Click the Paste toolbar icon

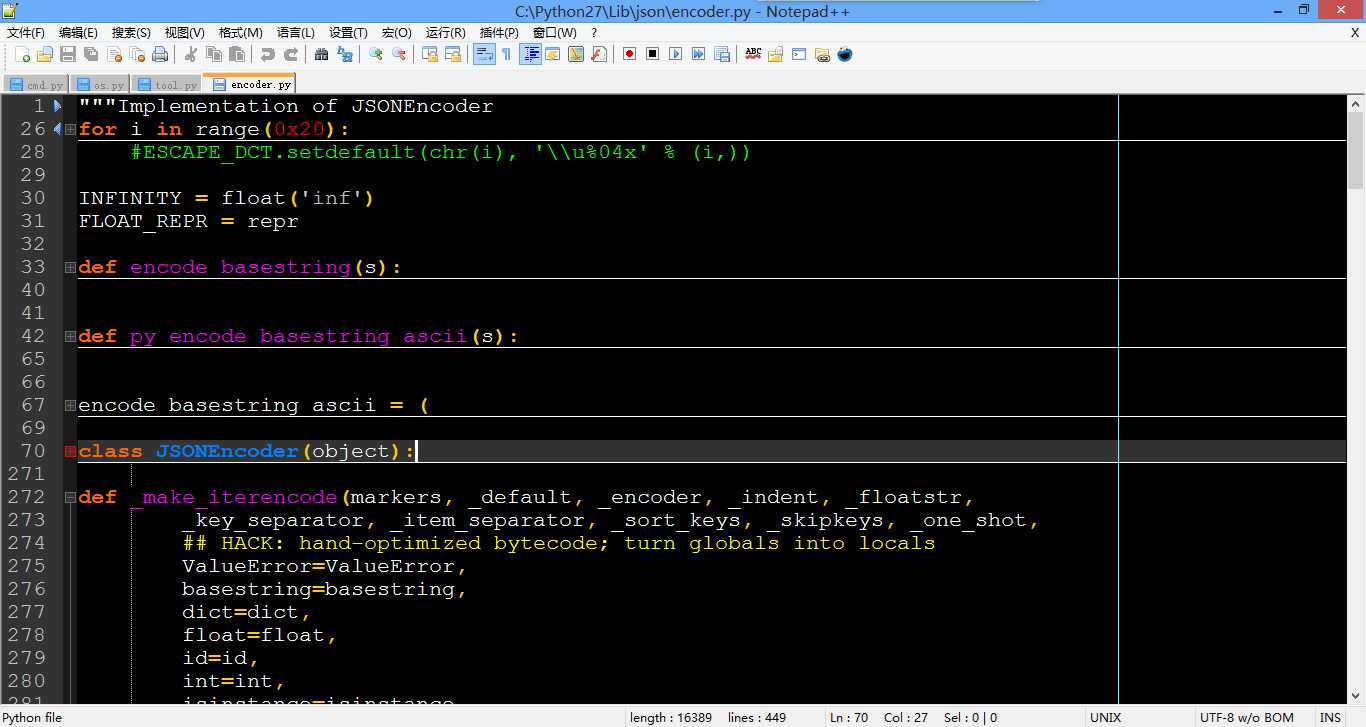tap(236, 54)
